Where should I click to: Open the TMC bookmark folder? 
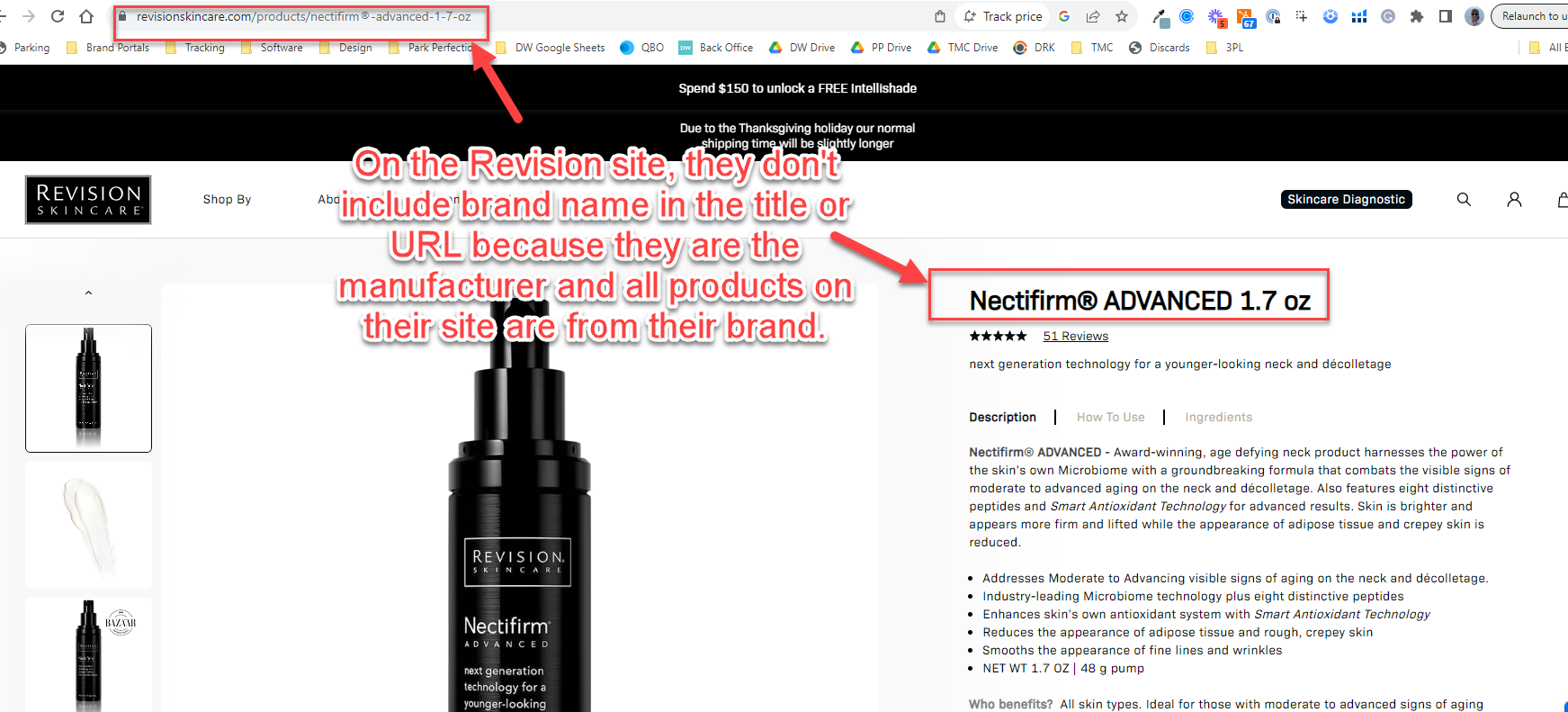pyautogui.click(x=1092, y=48)
